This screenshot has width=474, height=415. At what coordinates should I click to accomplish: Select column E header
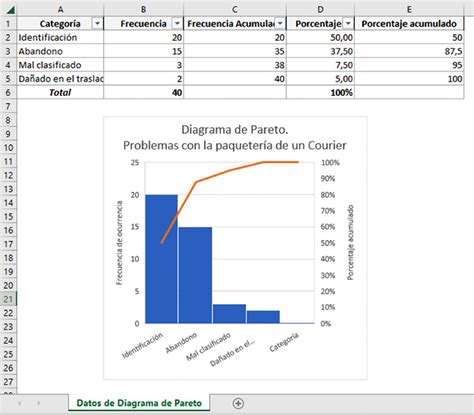pyautogui.click(x=409, y=9)
